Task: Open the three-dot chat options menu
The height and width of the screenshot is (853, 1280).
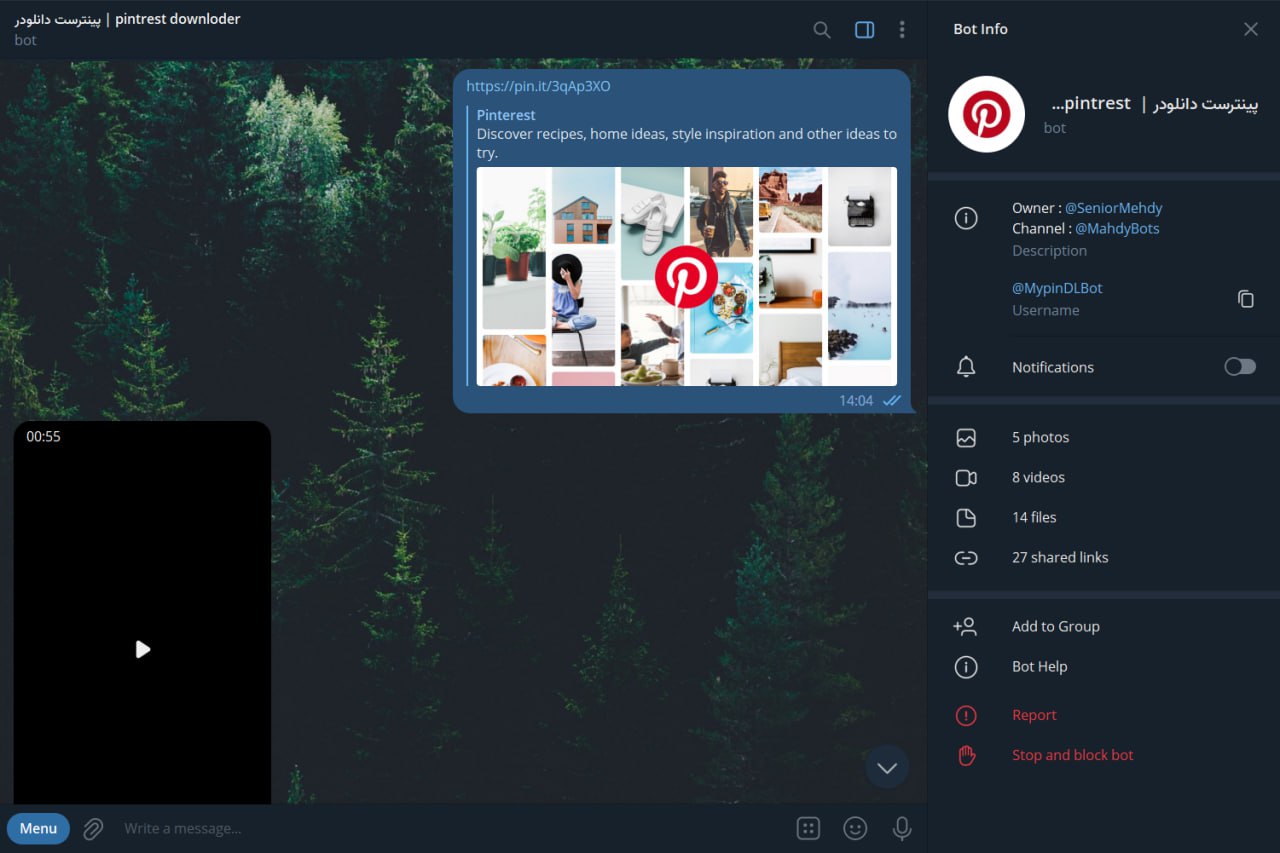Action: click(x=902, y=30)
